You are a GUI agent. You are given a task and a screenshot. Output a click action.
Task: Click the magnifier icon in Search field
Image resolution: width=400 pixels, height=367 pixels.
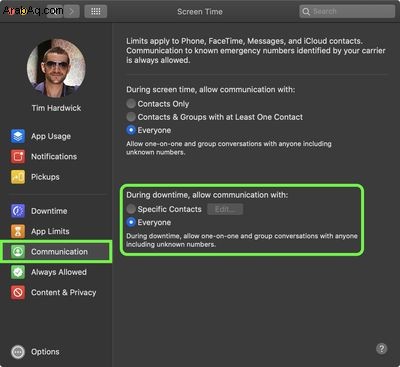pyautogui.click(x=306, y=12)
